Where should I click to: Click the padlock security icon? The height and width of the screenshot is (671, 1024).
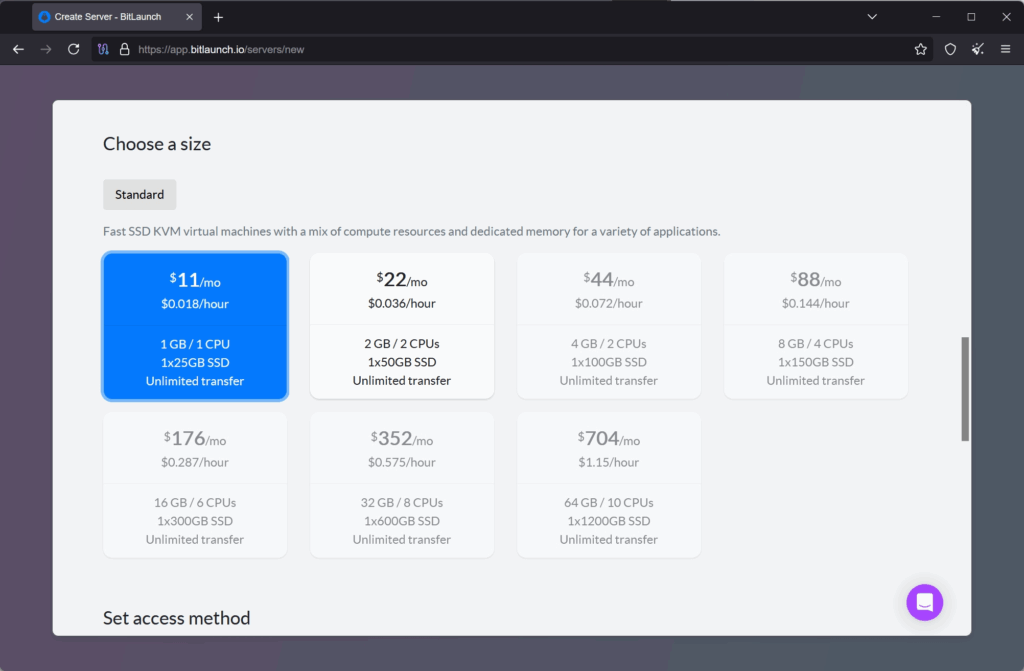click(124, 49)
